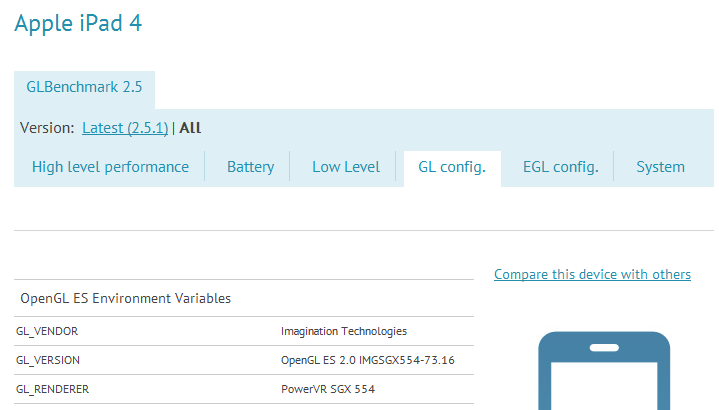719x410 pixels.
Task: Select the OpenGL ES 2.0 IMGSGX554-73.16 value
Action: (x=368, y=360)
